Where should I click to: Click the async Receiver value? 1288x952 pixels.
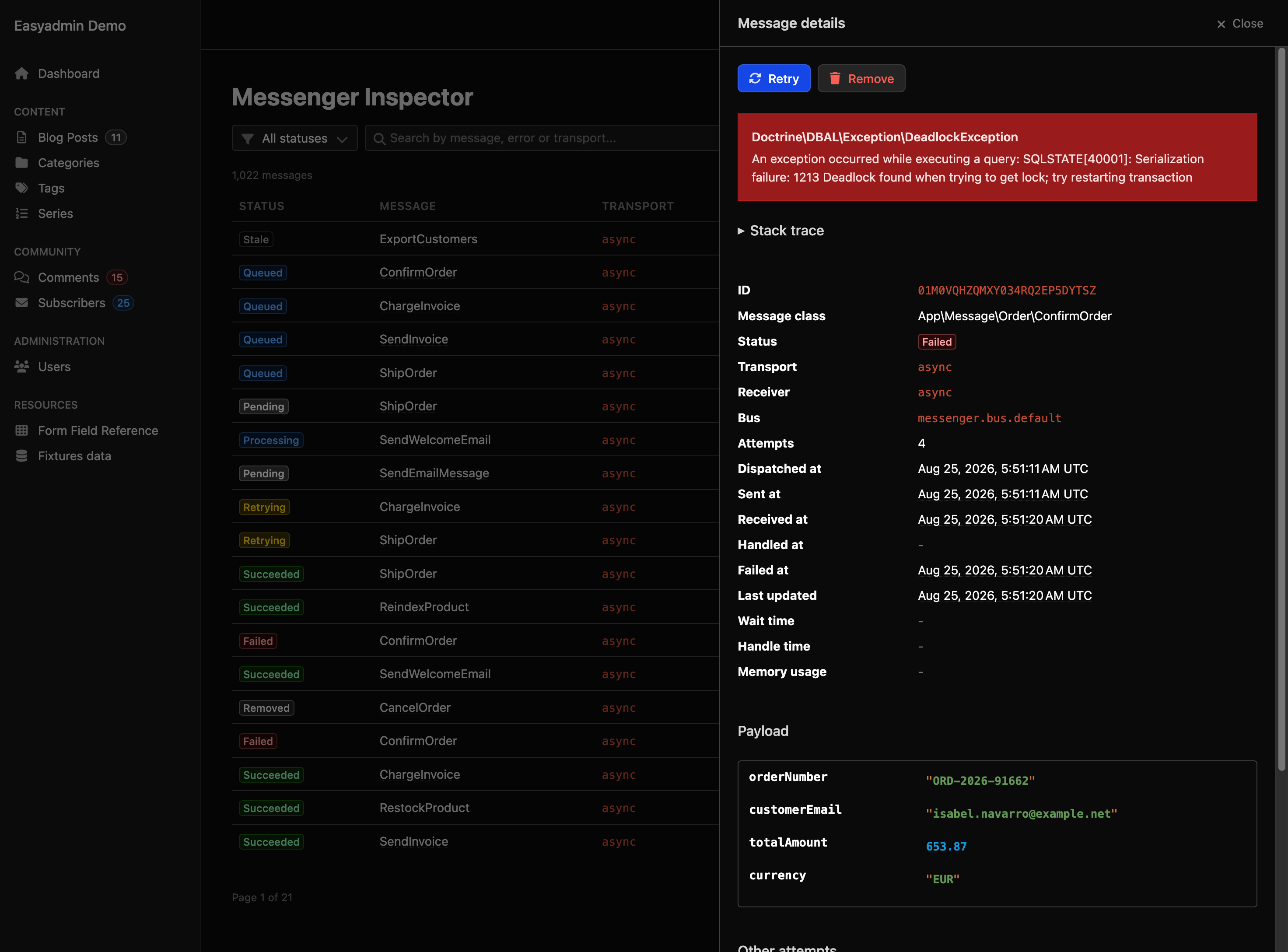click(x=934, y=392)
